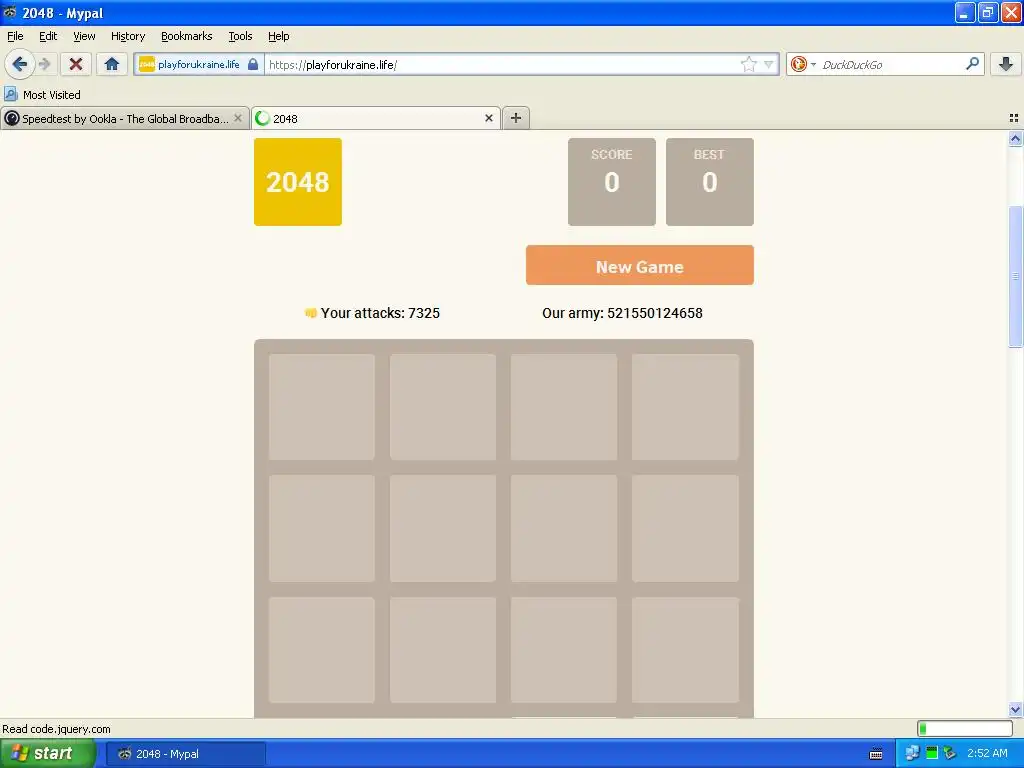Click the playforukraine.life site identity badge
1024x768 pixels.
click(199, 64)
